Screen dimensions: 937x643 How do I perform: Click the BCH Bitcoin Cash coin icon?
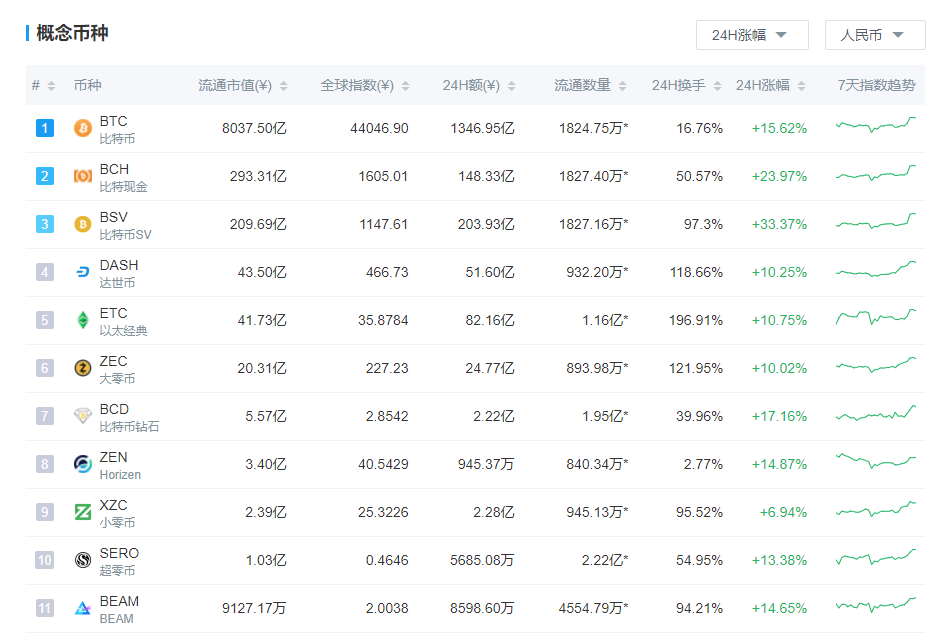point(82,176)
